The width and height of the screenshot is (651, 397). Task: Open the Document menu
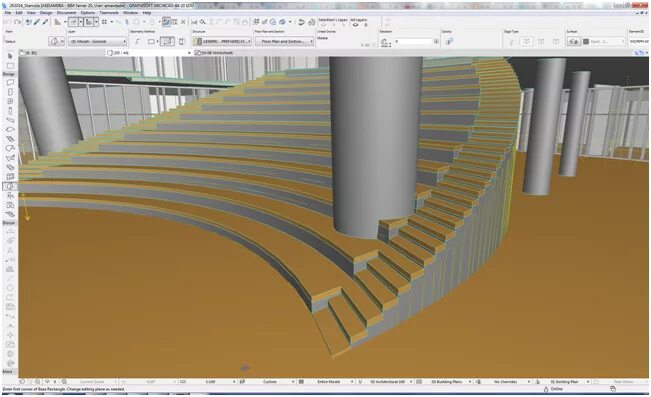(66, 13)
